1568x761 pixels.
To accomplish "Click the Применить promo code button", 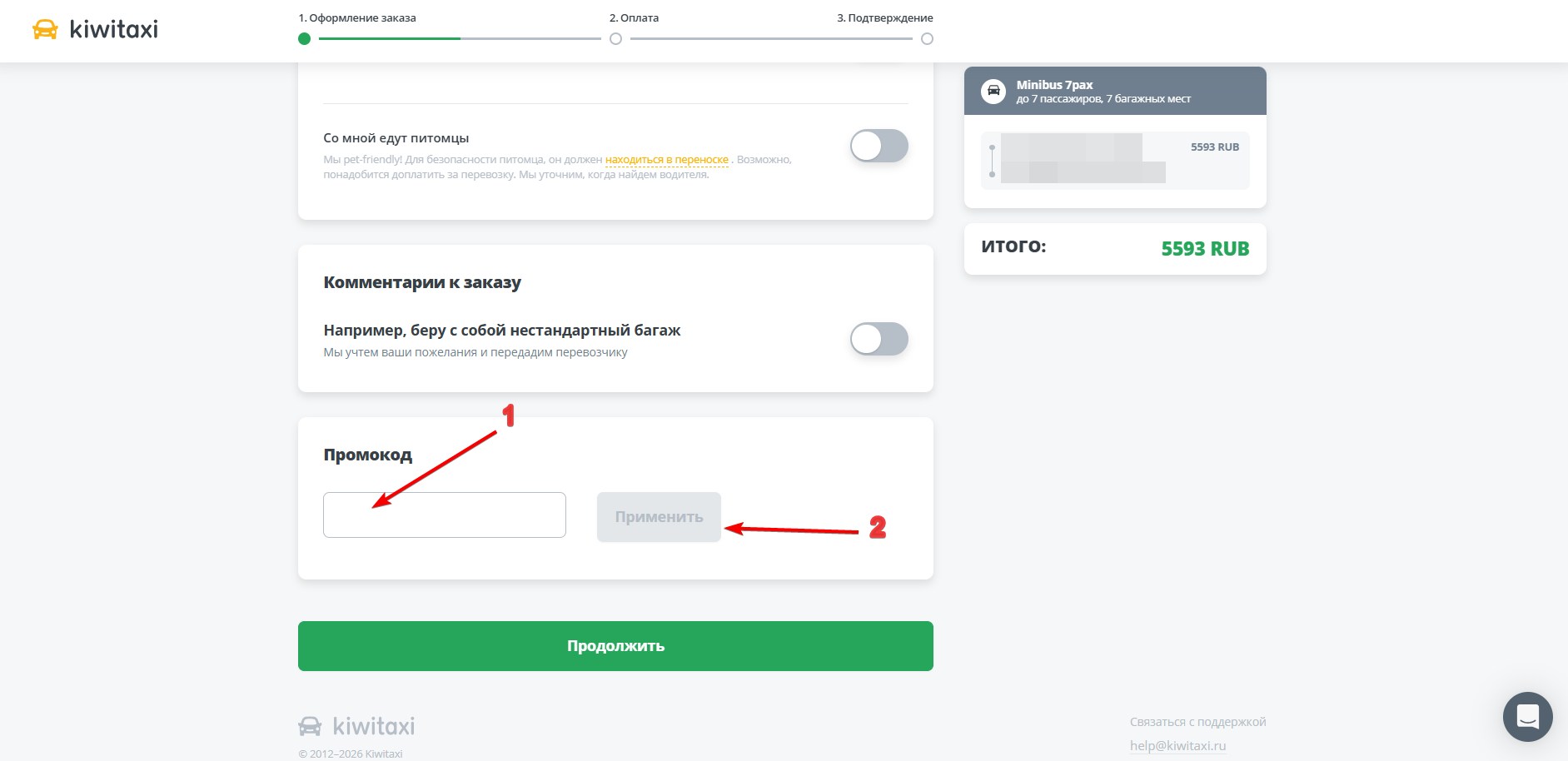I will (x=659, y=517).
